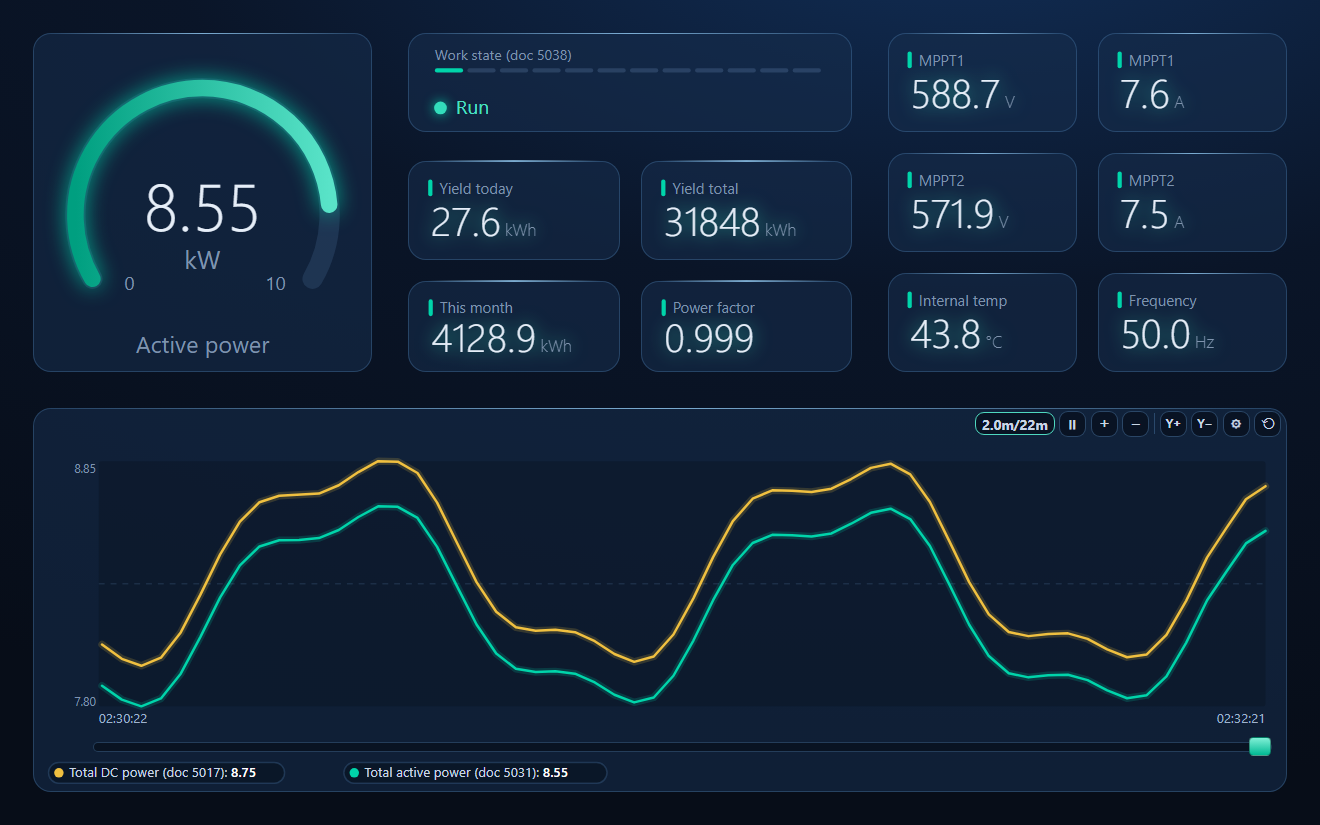
Task: Click the chart end time 02:32:21
Action: tap(1241, 718)
